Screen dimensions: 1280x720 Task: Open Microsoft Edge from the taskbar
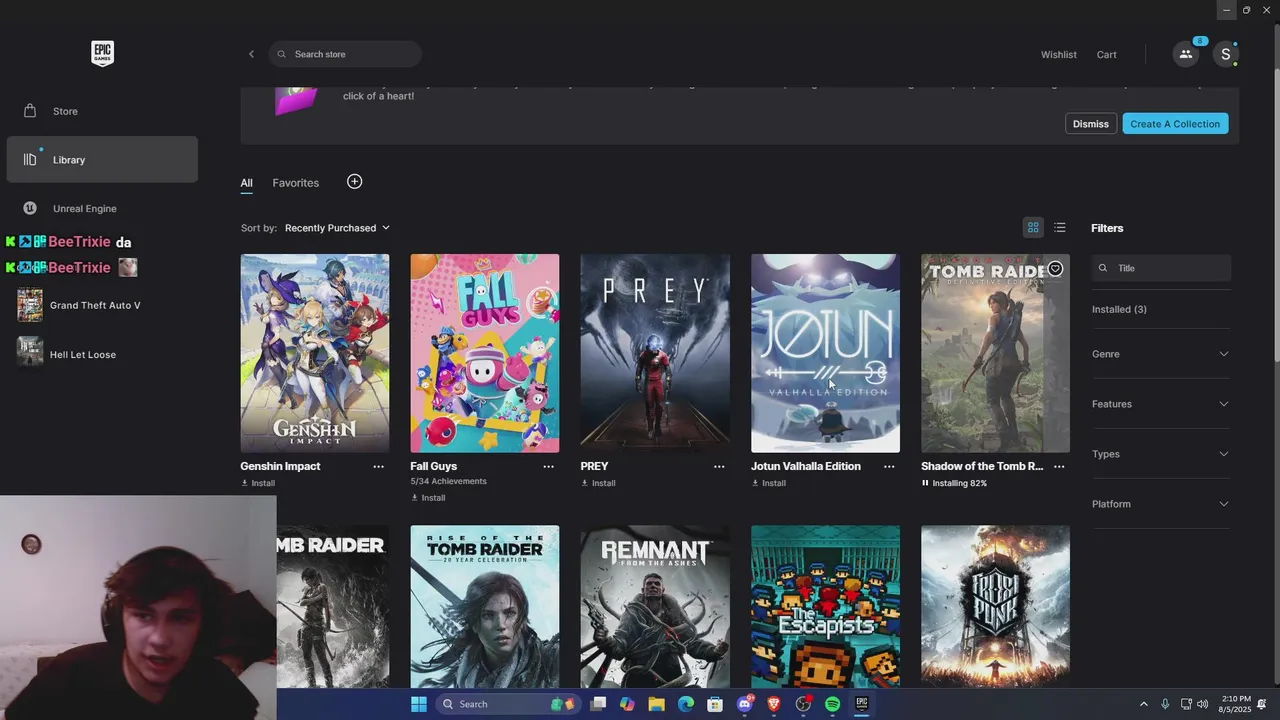click(x=686, y=704)
